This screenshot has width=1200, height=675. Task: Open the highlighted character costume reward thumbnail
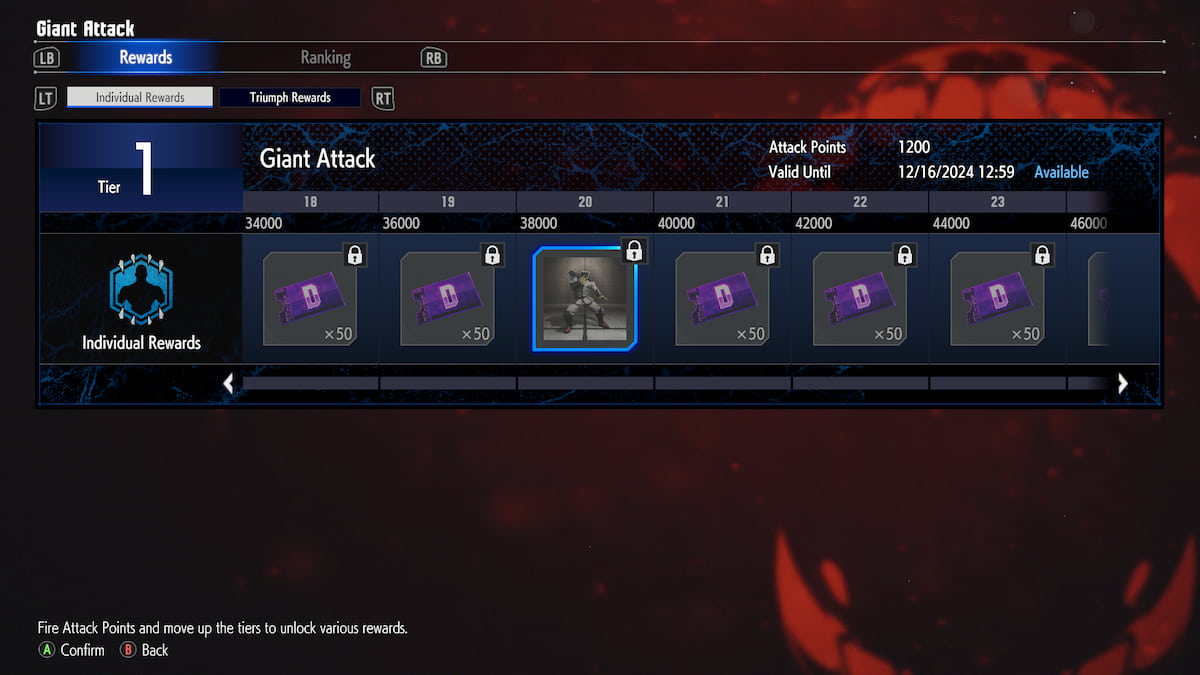coord(585,299)
